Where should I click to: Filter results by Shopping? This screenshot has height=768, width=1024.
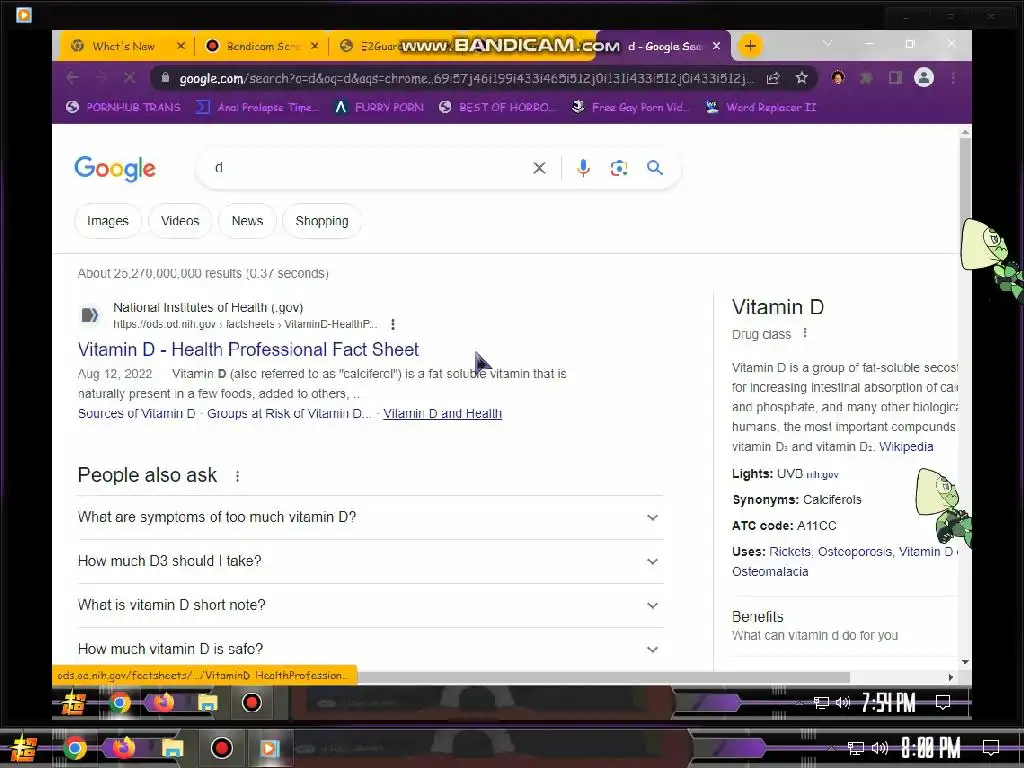pos(321,221)
